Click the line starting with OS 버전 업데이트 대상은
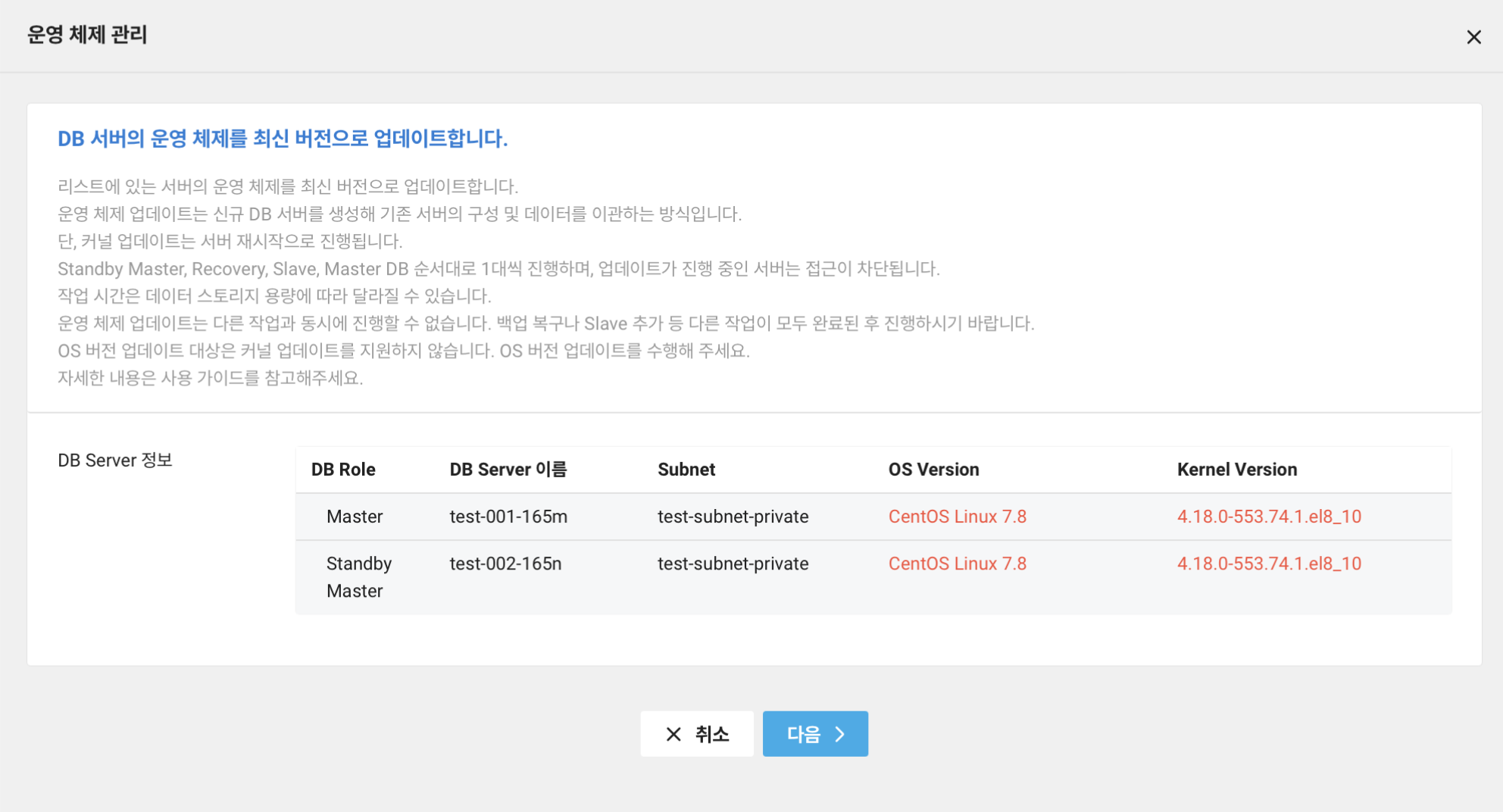 click(404, 351)
